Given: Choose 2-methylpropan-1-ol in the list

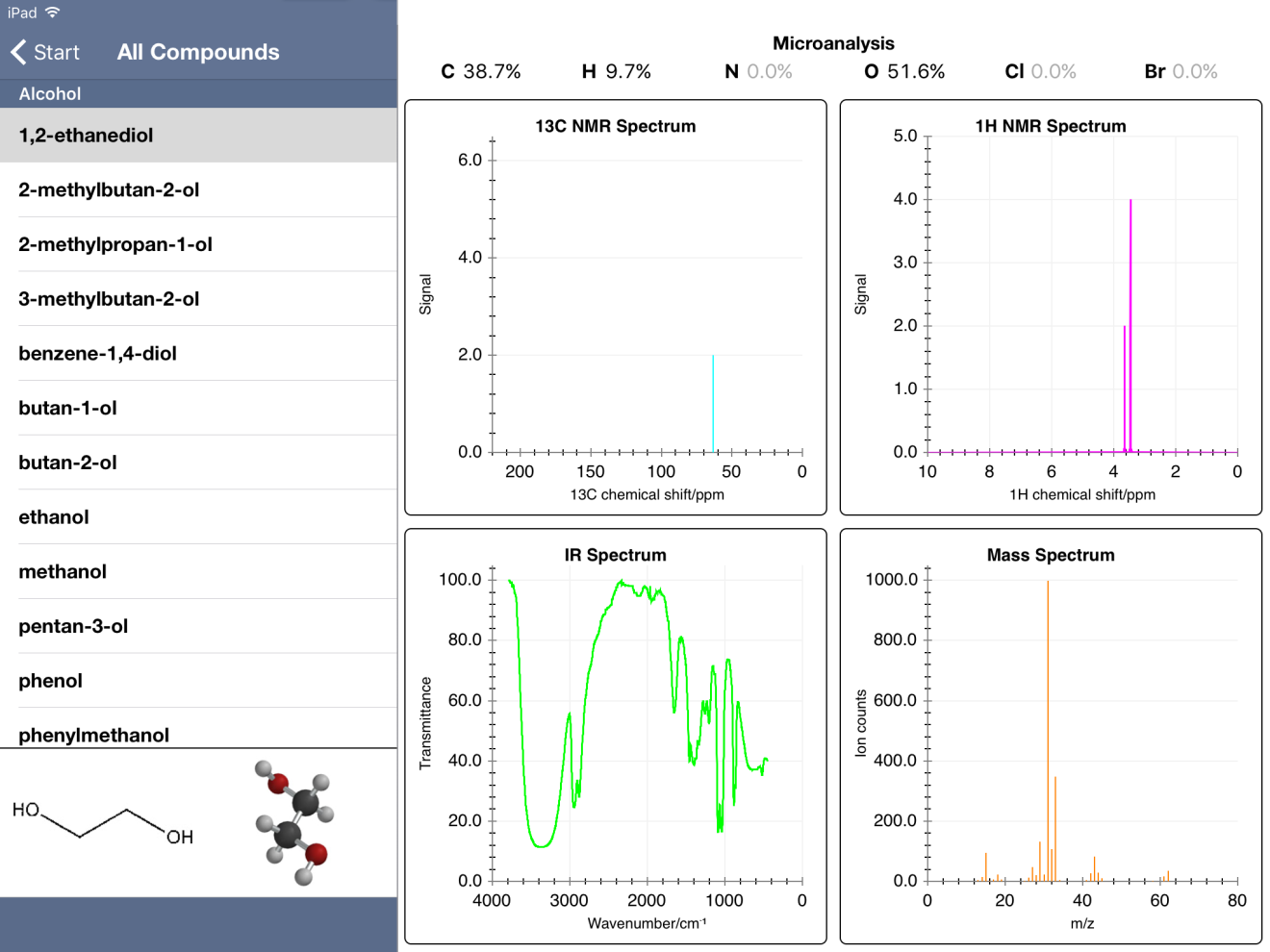Looking at the screenshot, I should 115,244.
